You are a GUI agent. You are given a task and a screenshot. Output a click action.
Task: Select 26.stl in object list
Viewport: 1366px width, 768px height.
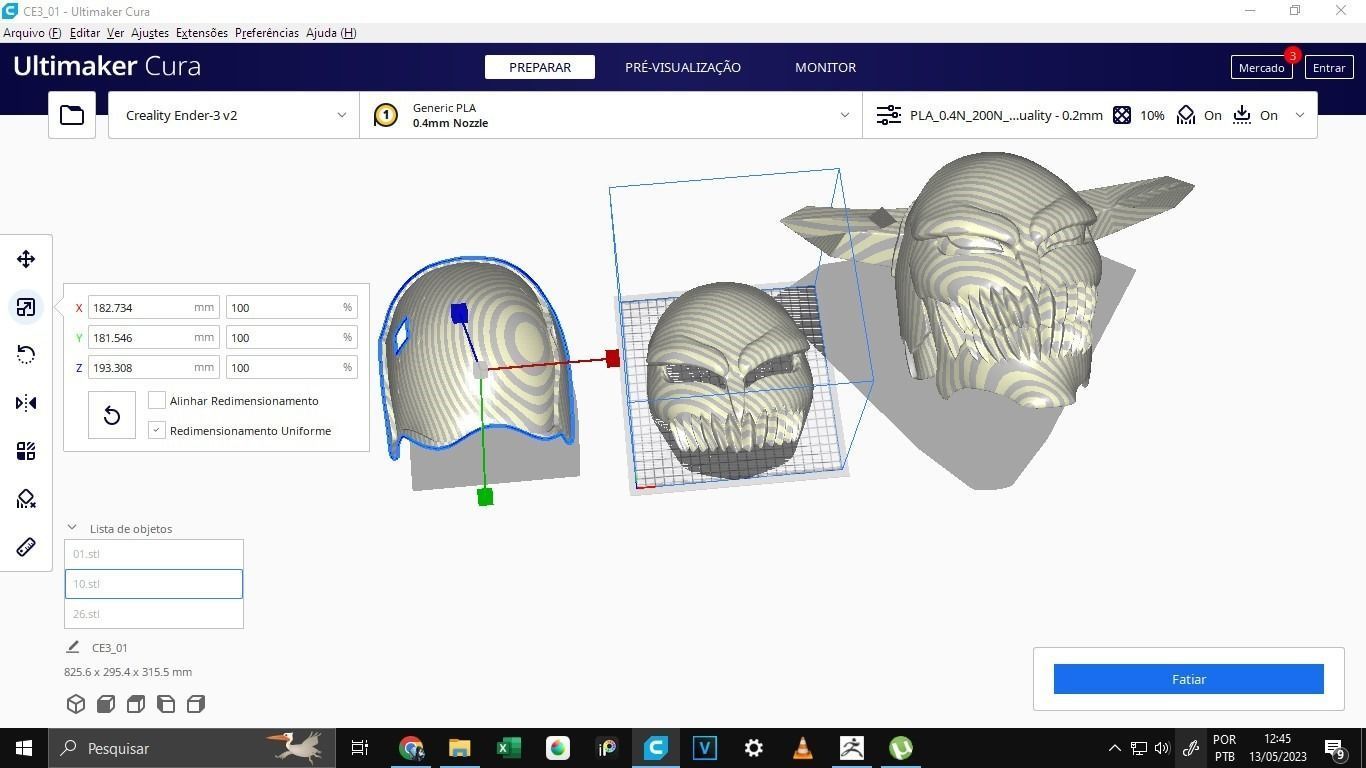tap(154, 614)
